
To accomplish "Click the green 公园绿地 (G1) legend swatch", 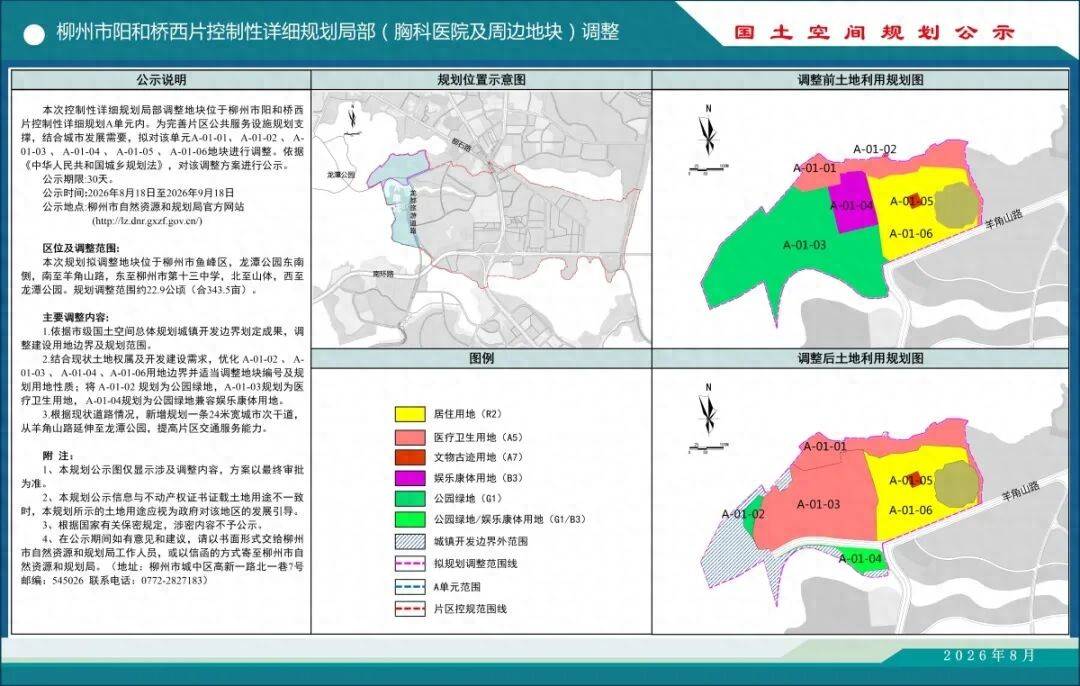I will tap(410, 498).
